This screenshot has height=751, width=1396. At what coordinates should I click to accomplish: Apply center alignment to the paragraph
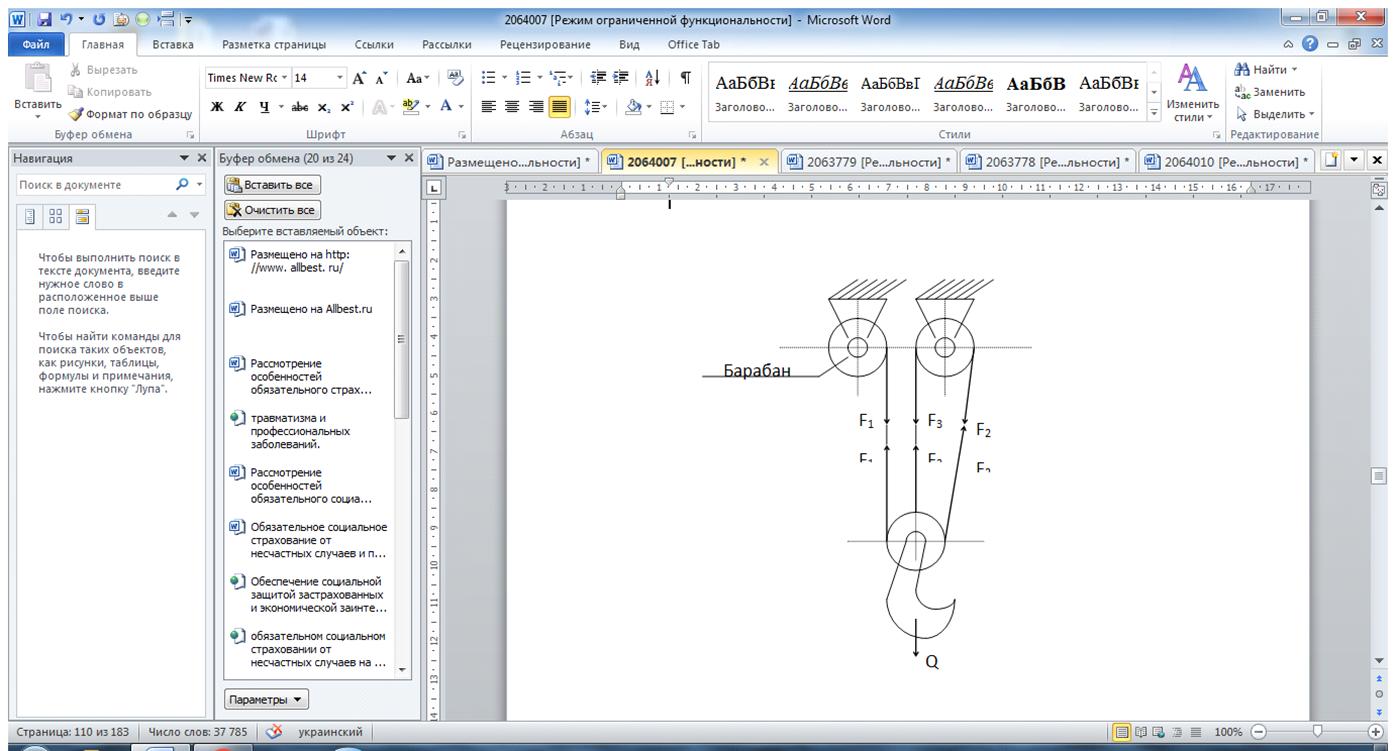point(513,107)
